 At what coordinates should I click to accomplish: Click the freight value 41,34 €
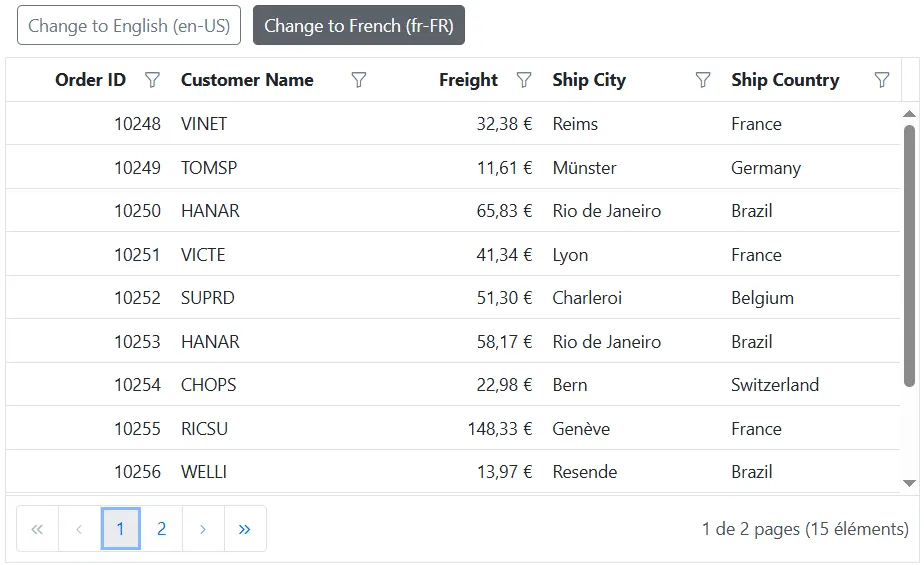[504, 255]
